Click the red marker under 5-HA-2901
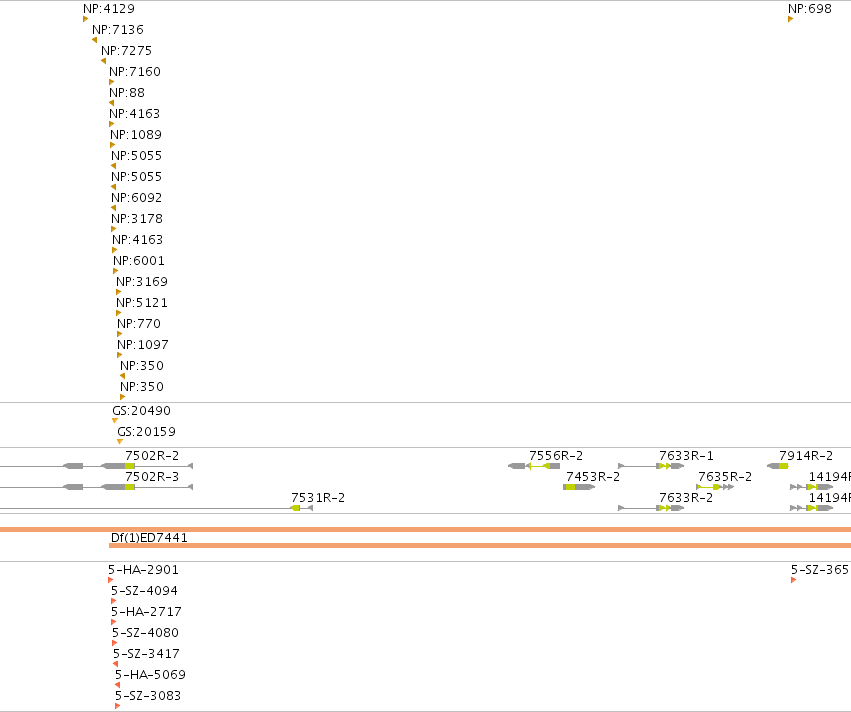This screenshot has width=851, height=712. click(111, 581)
